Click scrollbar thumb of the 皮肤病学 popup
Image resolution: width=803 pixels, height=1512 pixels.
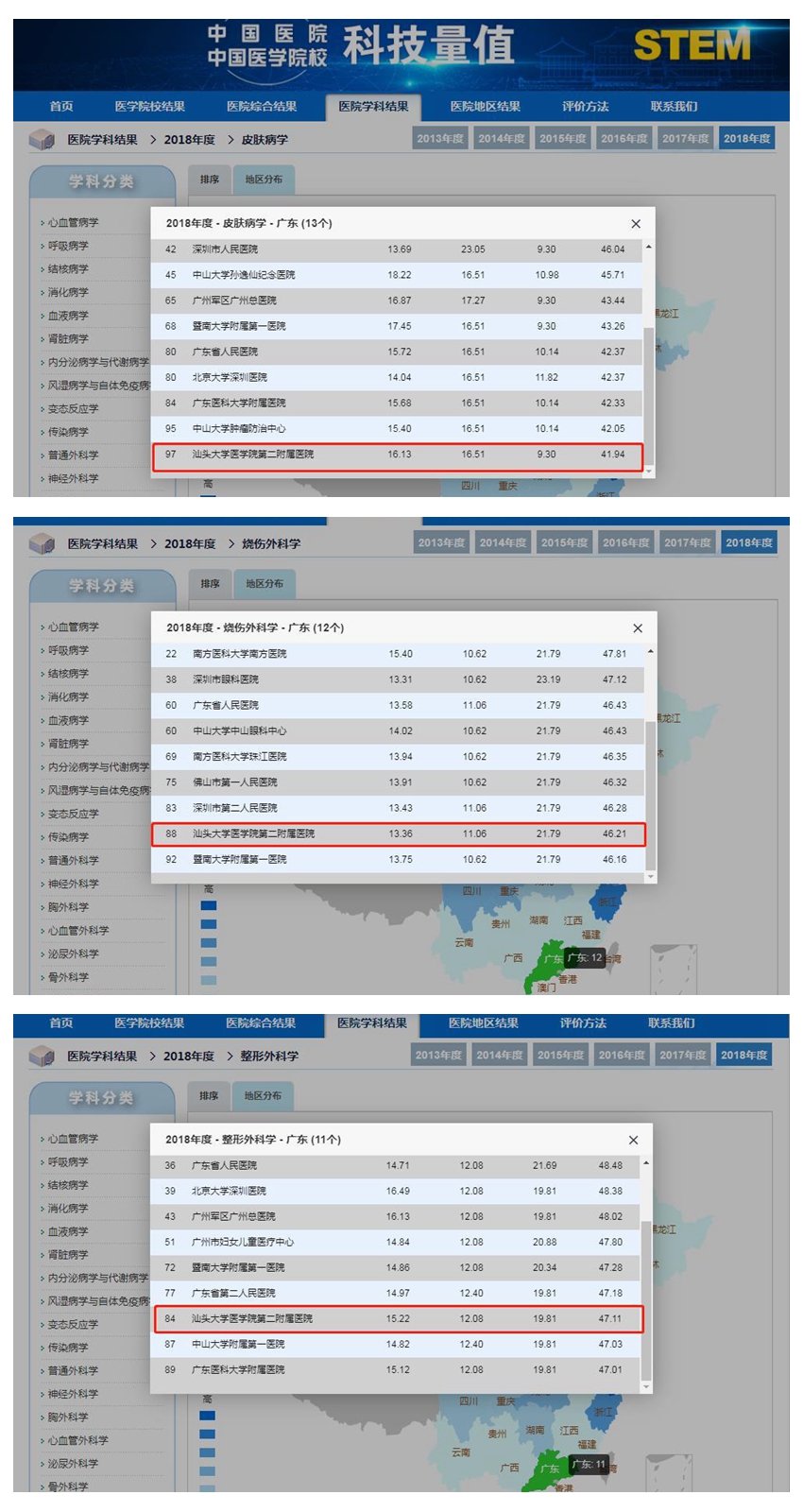(648, 397)
